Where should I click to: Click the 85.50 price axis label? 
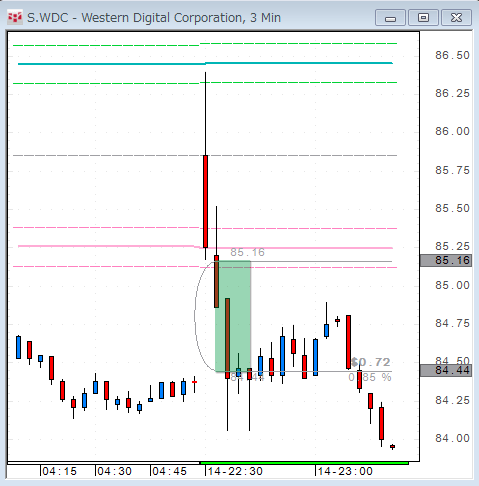point(452,208)
